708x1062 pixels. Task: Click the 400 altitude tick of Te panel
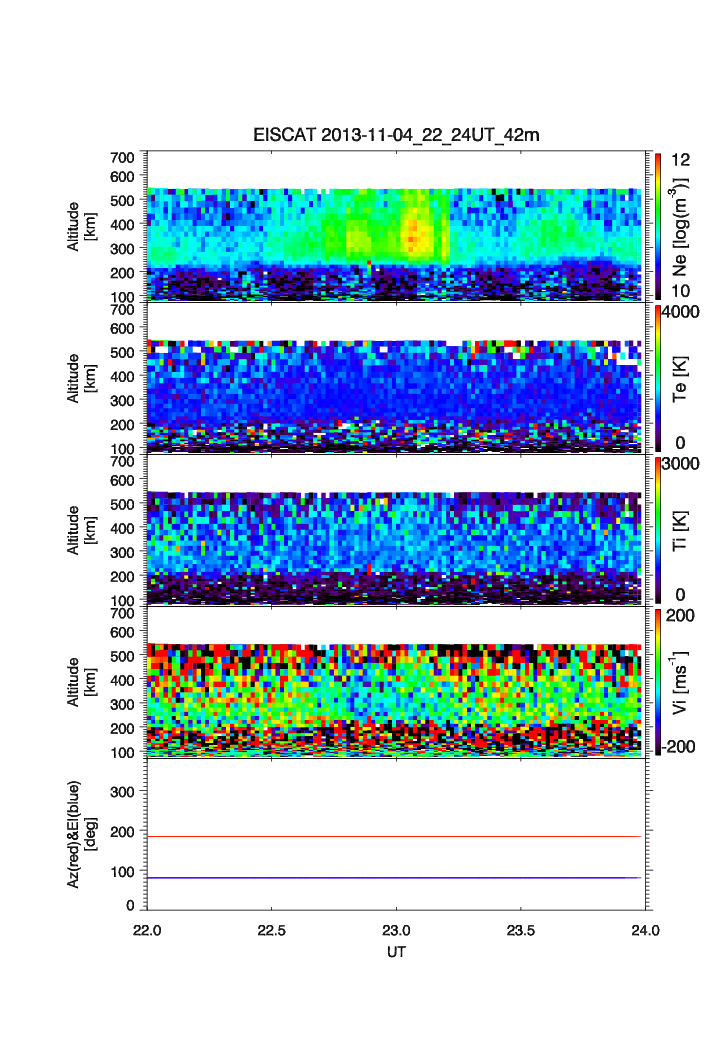coord(123,376)
